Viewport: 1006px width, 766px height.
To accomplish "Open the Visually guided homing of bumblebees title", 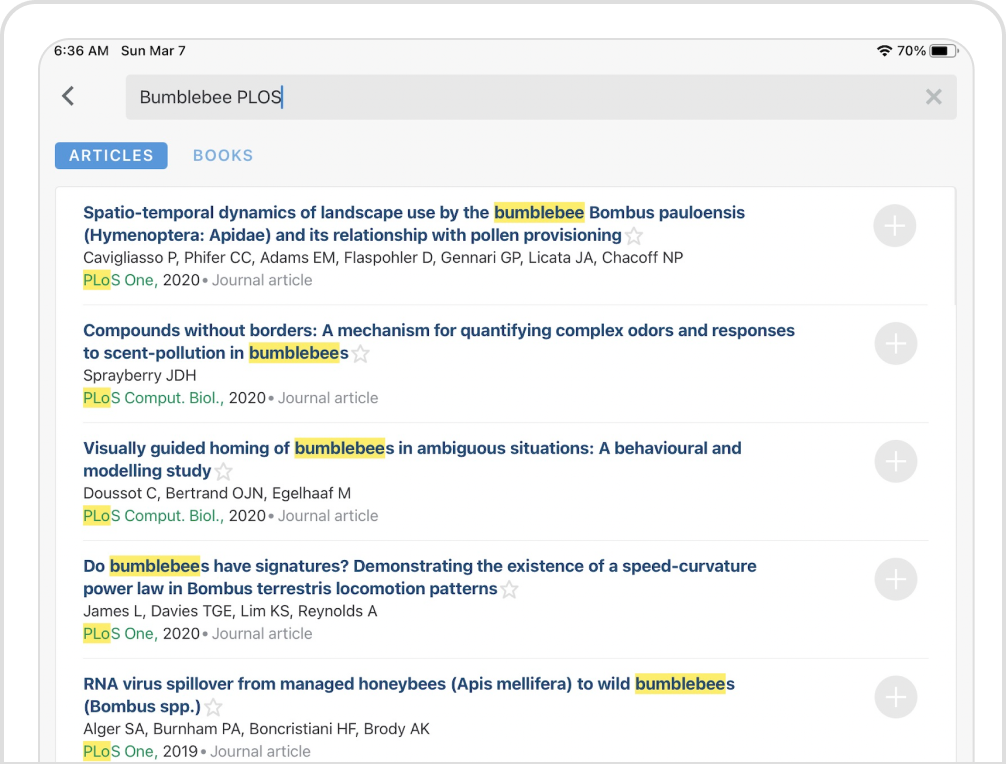I will click(x=412, y=459).
